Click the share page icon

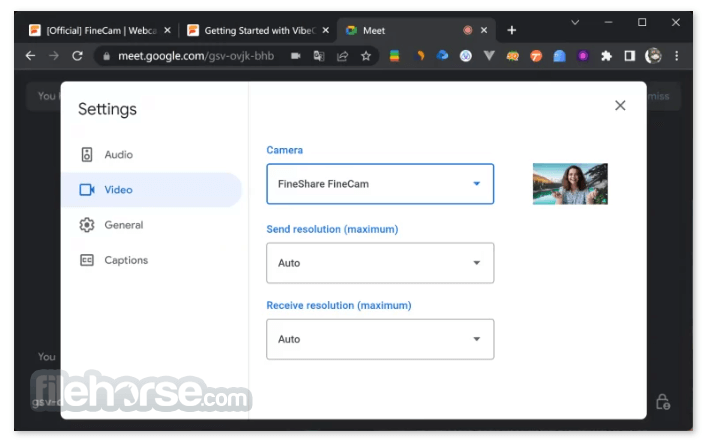(x=343, y=56)
